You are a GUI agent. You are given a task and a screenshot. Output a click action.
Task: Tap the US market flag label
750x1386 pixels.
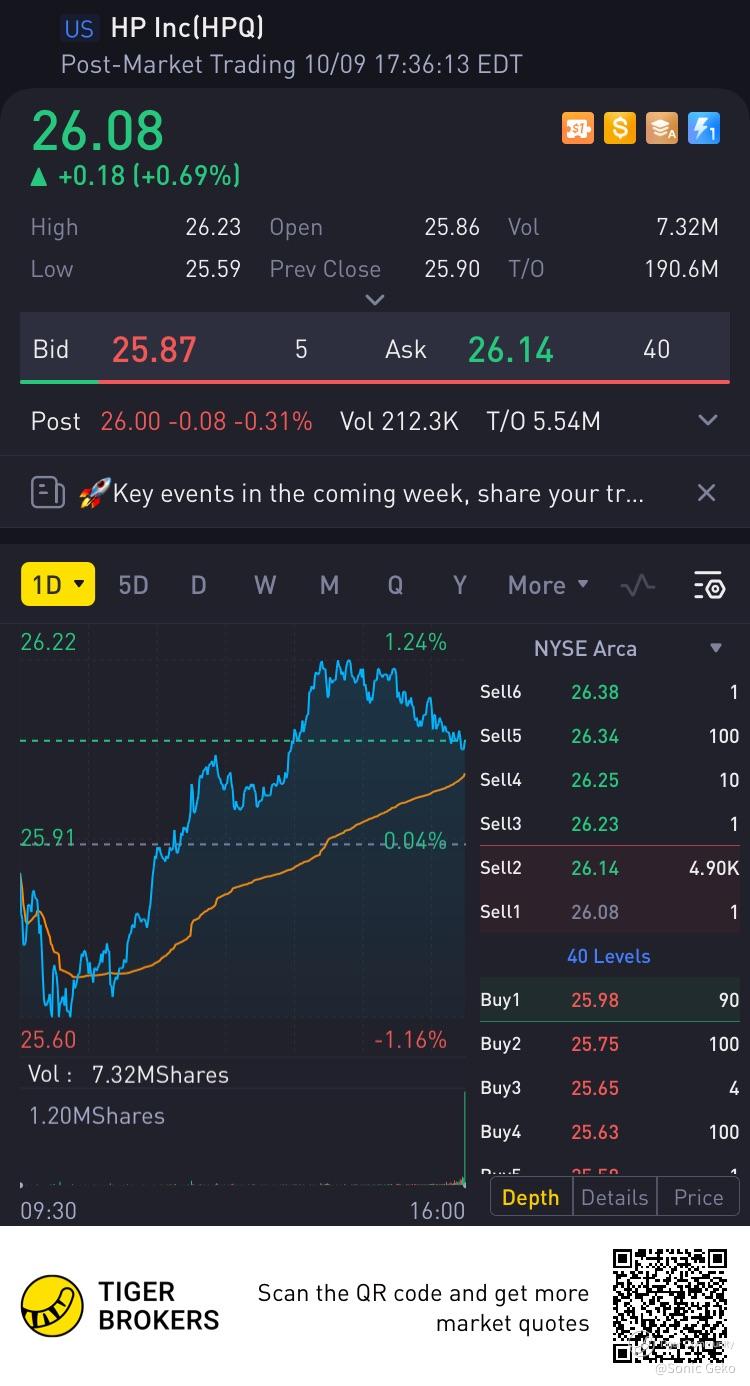coord(79,29)
